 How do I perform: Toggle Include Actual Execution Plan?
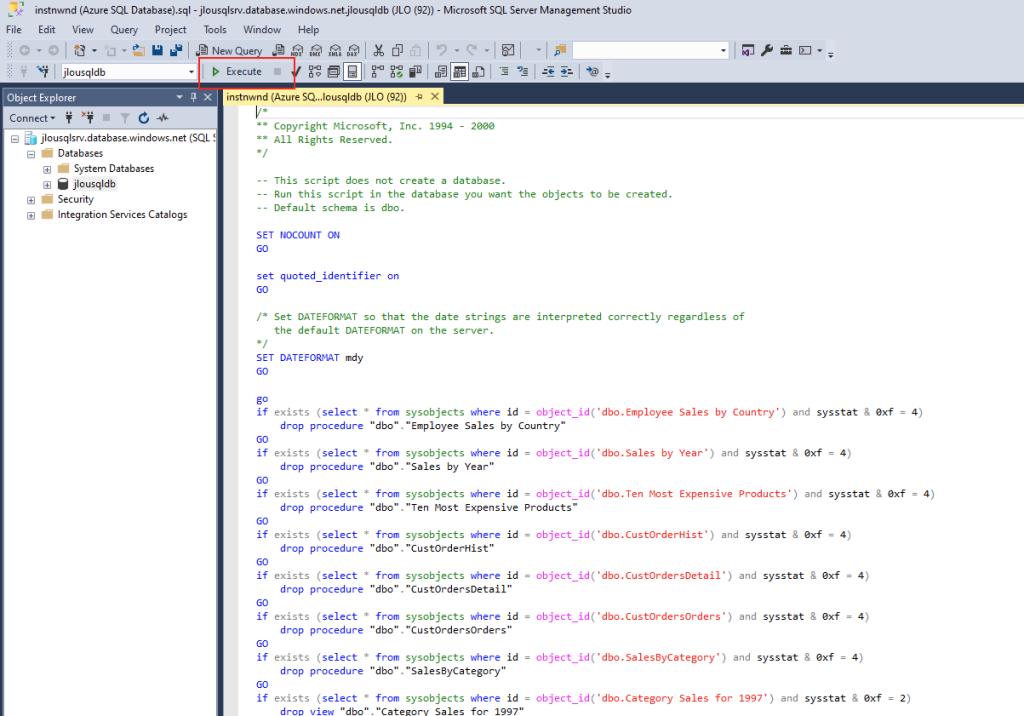[x=377, y=72]
